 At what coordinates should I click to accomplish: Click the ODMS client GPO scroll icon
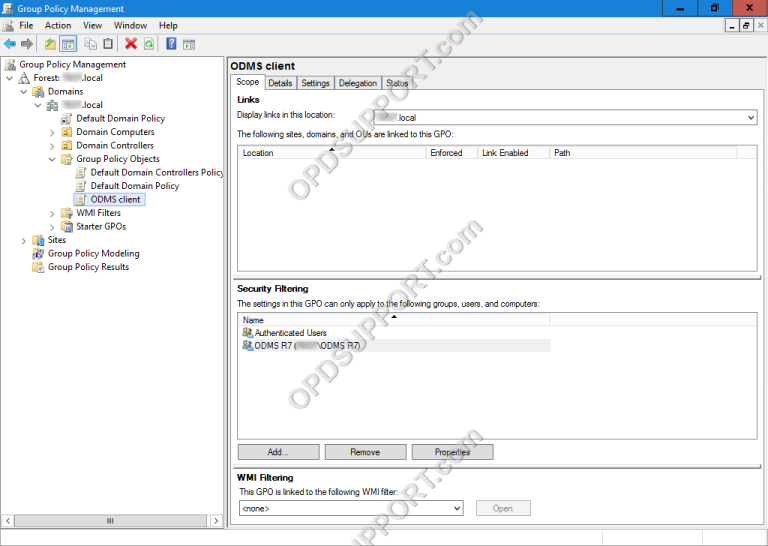(81, 199)
